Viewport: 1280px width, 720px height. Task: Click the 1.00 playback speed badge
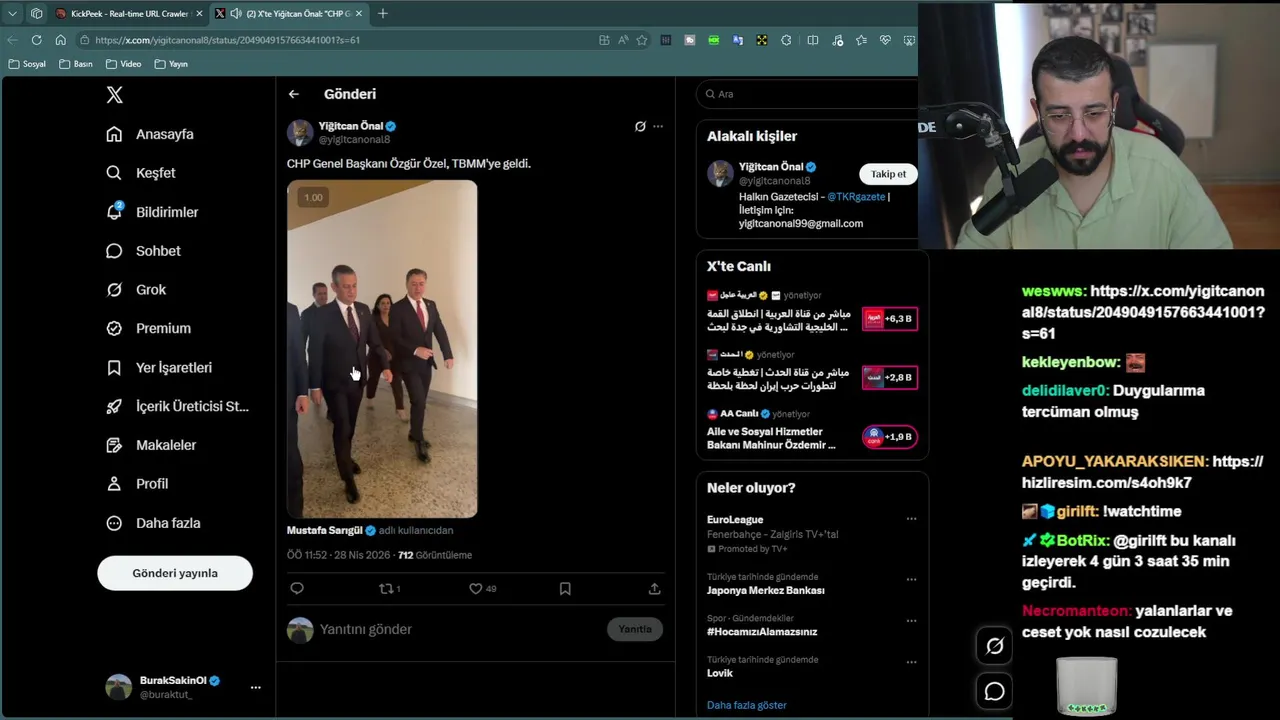tap(313, 198)
